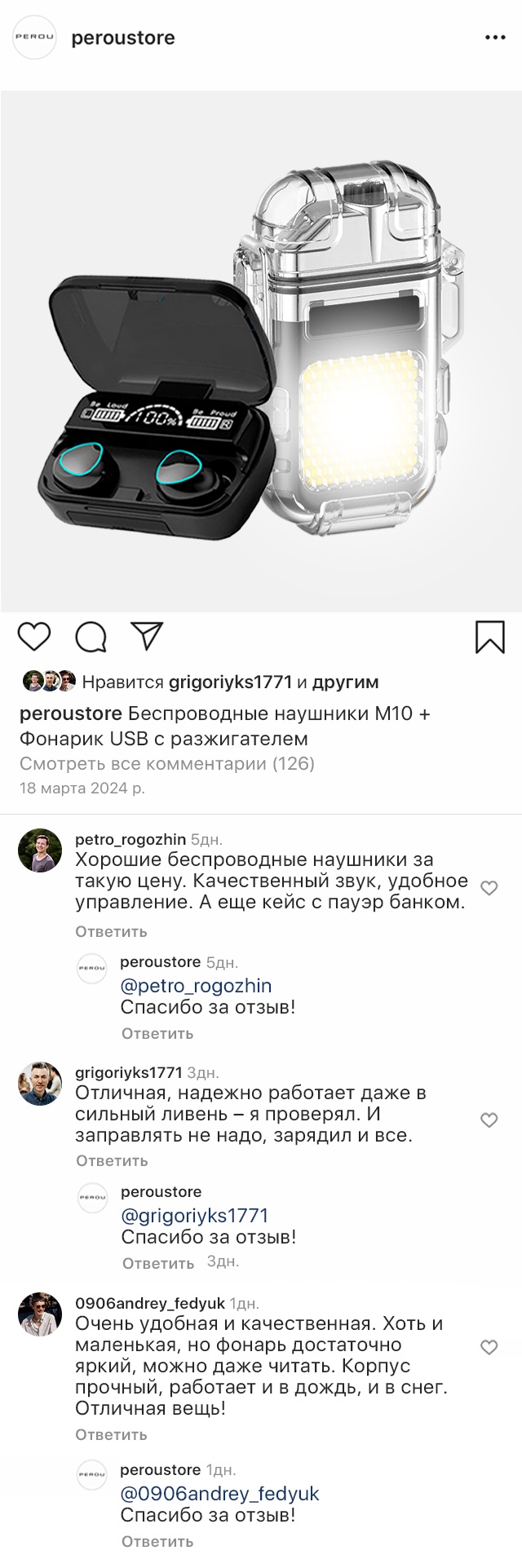The width and height of the screenshot is (522, 1568).
Task: Open peroustore username in post header
Action: (x=123, y=38)
